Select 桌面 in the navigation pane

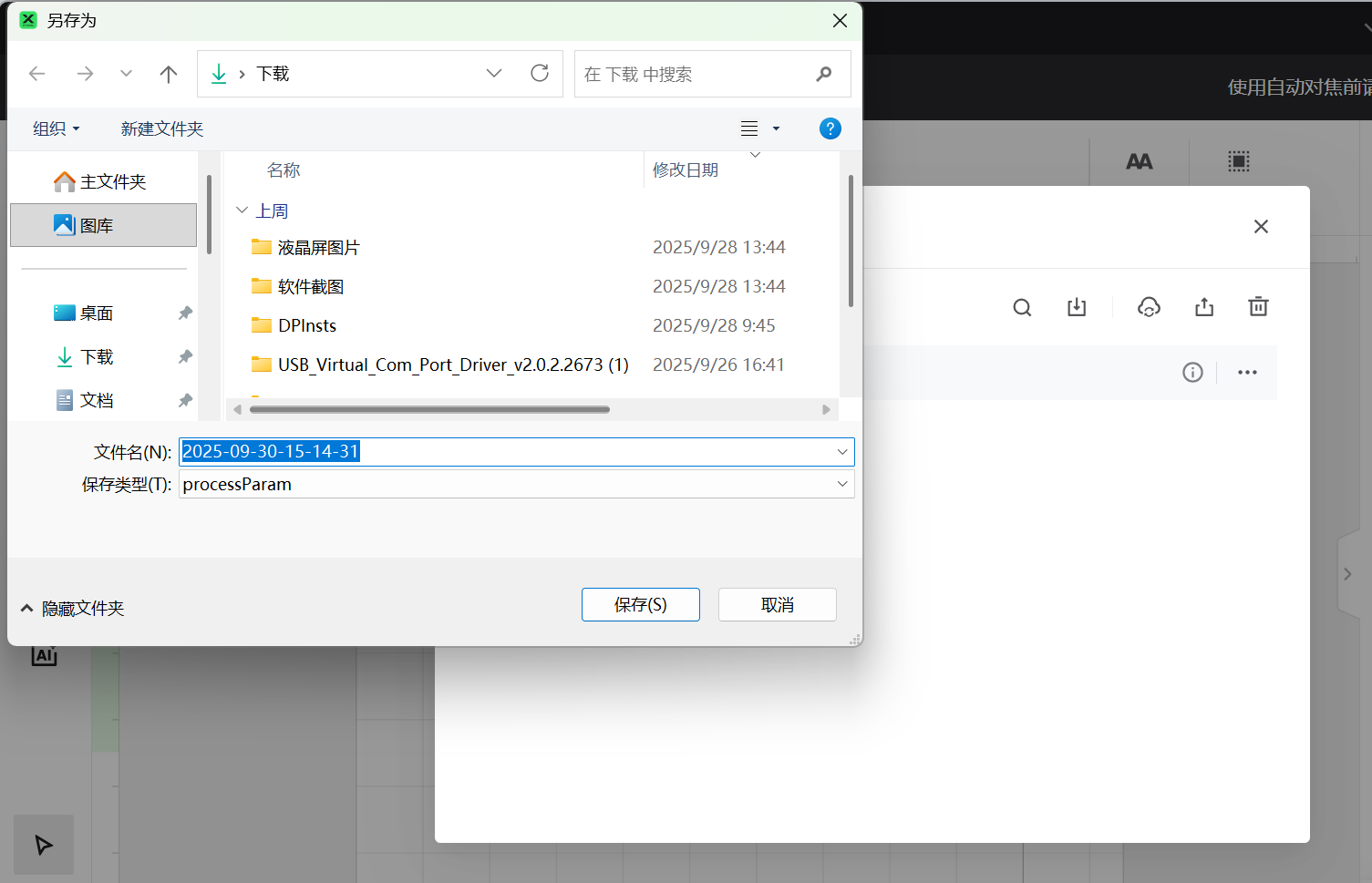pos(97,313)
